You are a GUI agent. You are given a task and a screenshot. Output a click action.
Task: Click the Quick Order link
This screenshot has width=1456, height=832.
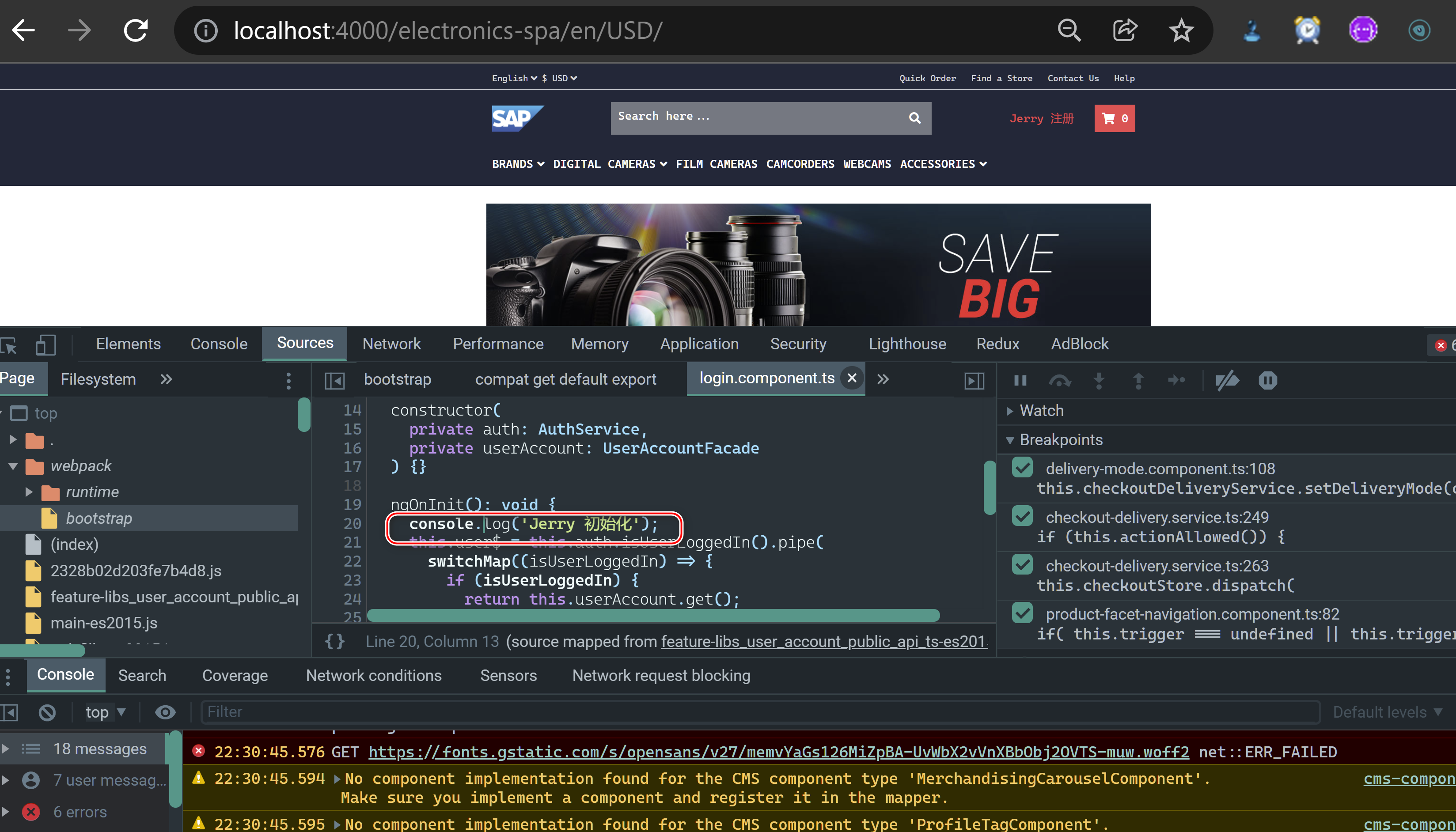point(927,78)
